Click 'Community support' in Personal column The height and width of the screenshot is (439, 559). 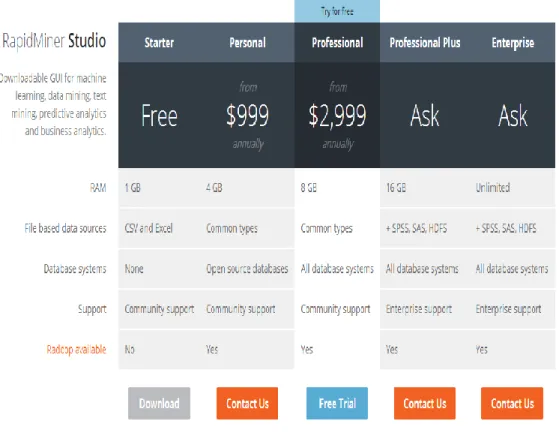pos(241,309)
